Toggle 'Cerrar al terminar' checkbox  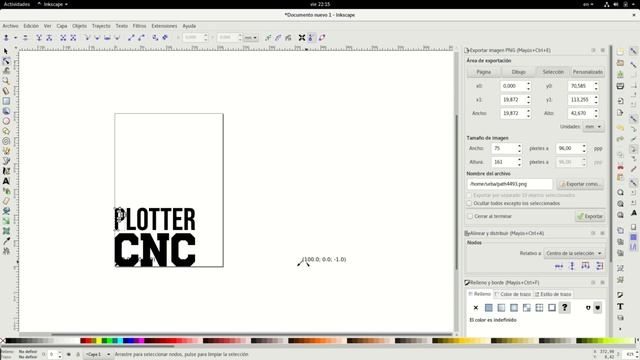[469, 216]
